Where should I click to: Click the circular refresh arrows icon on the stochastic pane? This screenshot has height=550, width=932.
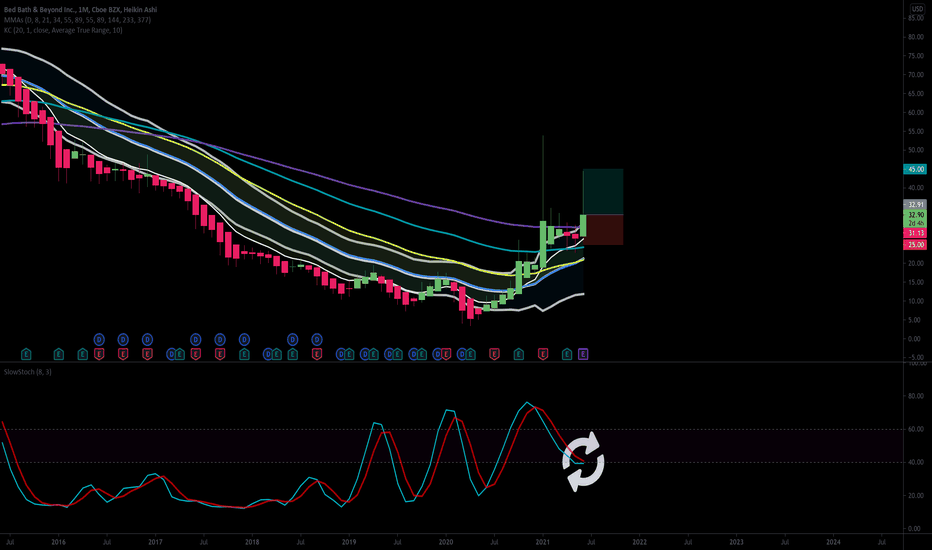[x=583, y=461]
